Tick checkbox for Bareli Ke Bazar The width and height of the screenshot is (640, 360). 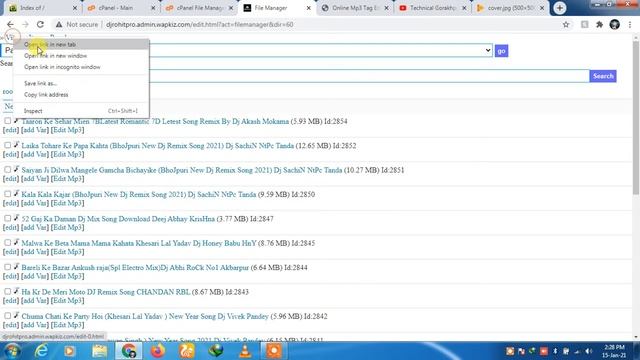pos(7,267)
